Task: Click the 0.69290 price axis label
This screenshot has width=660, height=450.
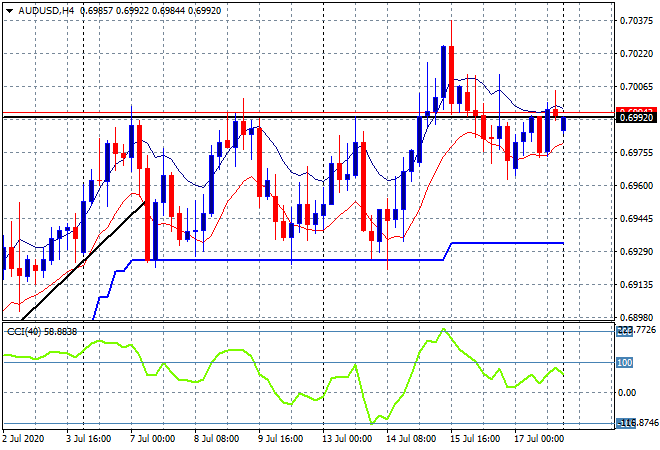Action: point(636,251)
